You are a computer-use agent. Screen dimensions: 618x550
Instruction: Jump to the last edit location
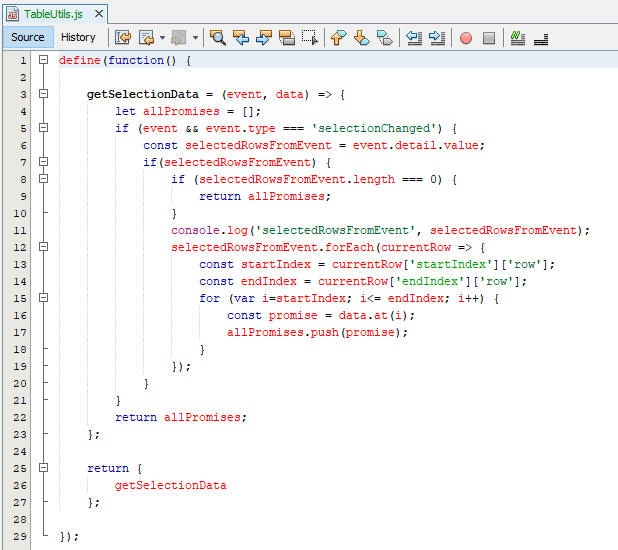pos(123,38)
